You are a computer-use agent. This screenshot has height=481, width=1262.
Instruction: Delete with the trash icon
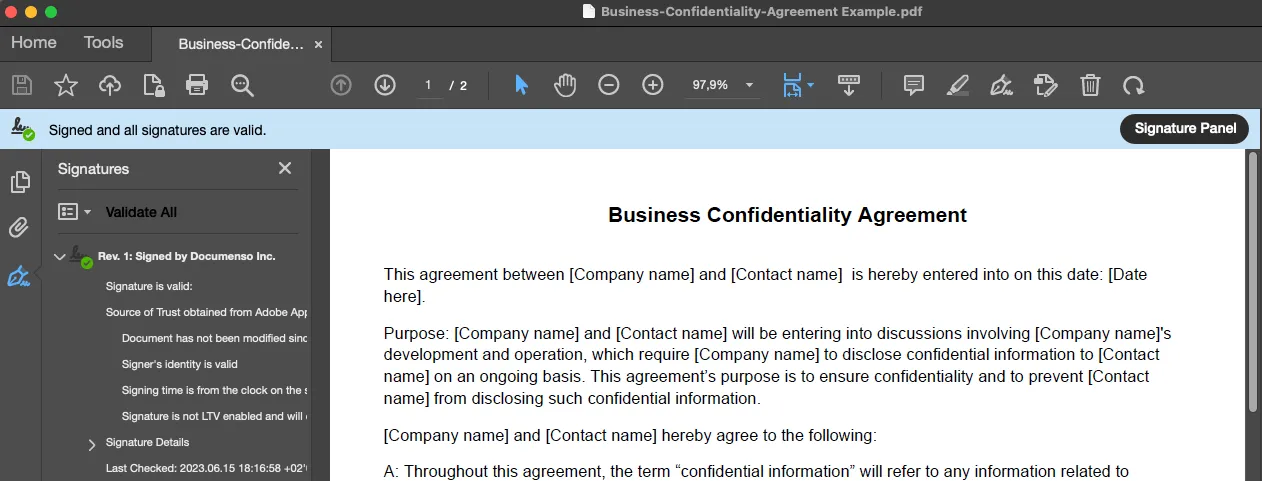point(1090,85)
